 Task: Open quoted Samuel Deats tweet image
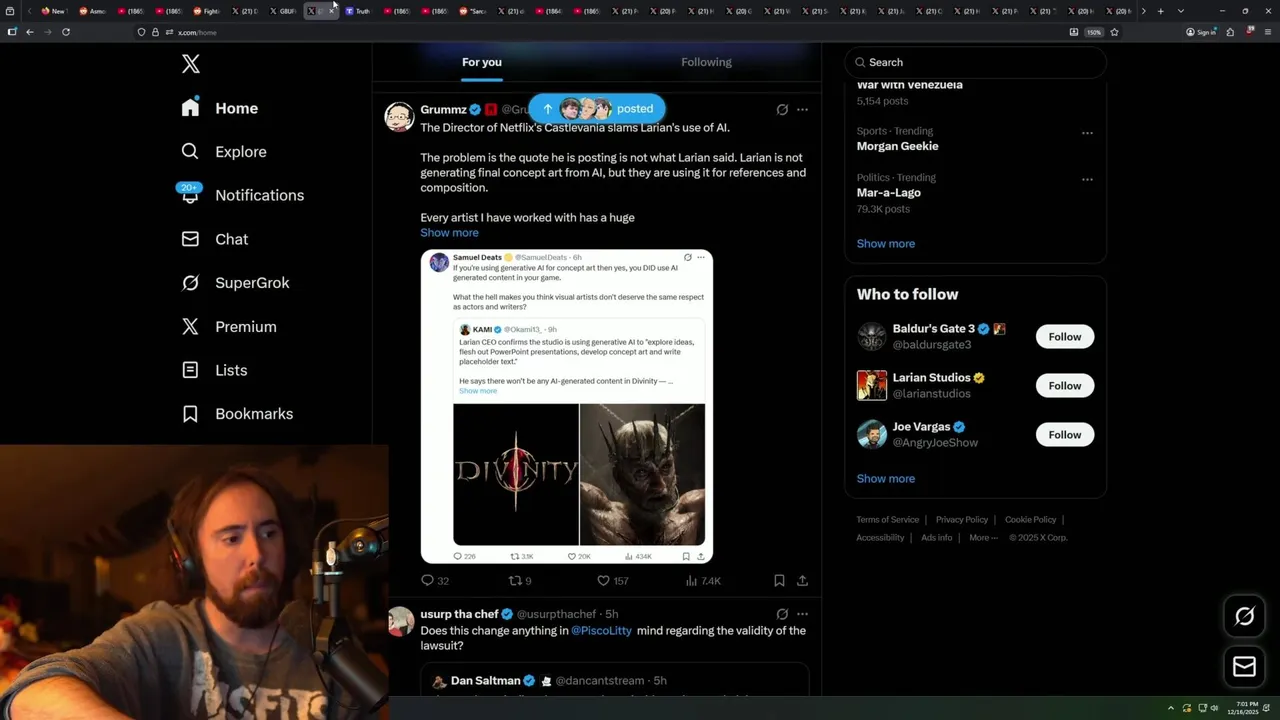[567, 406]
